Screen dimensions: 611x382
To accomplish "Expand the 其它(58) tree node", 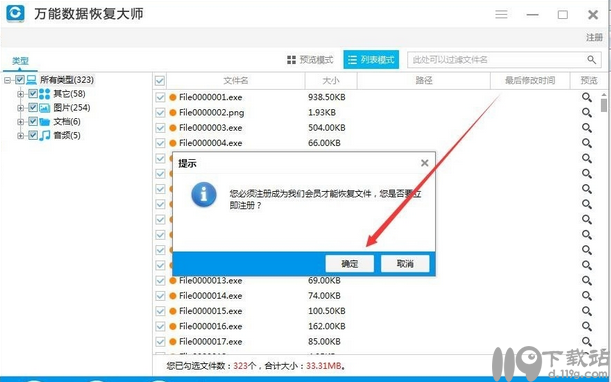I will pos(21,94).
